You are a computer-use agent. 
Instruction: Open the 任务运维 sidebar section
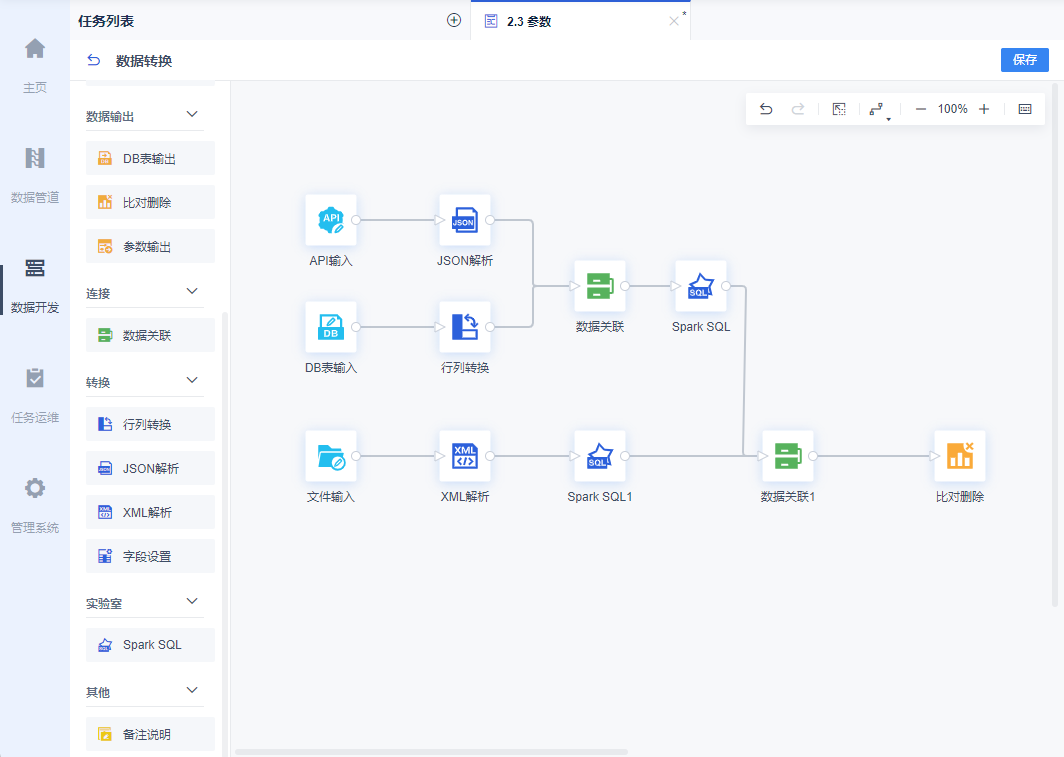point(35,395)
